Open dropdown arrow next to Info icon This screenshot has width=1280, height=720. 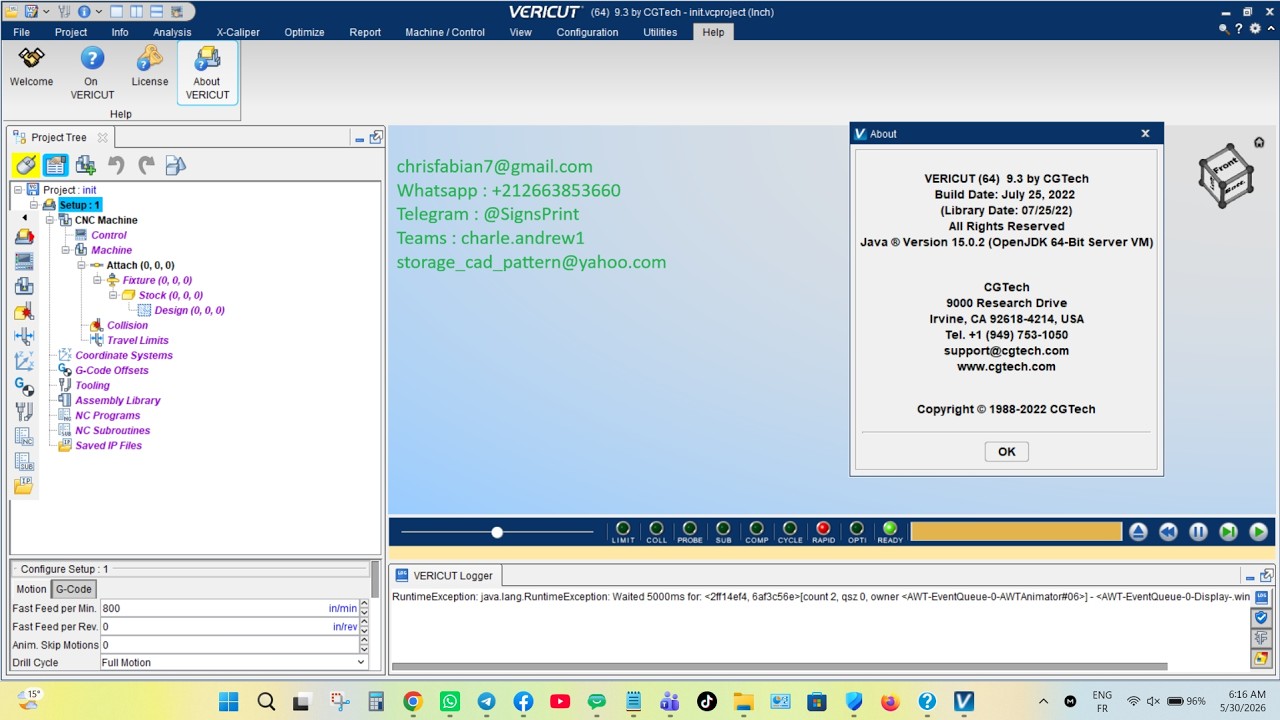[x=98, y=12]
